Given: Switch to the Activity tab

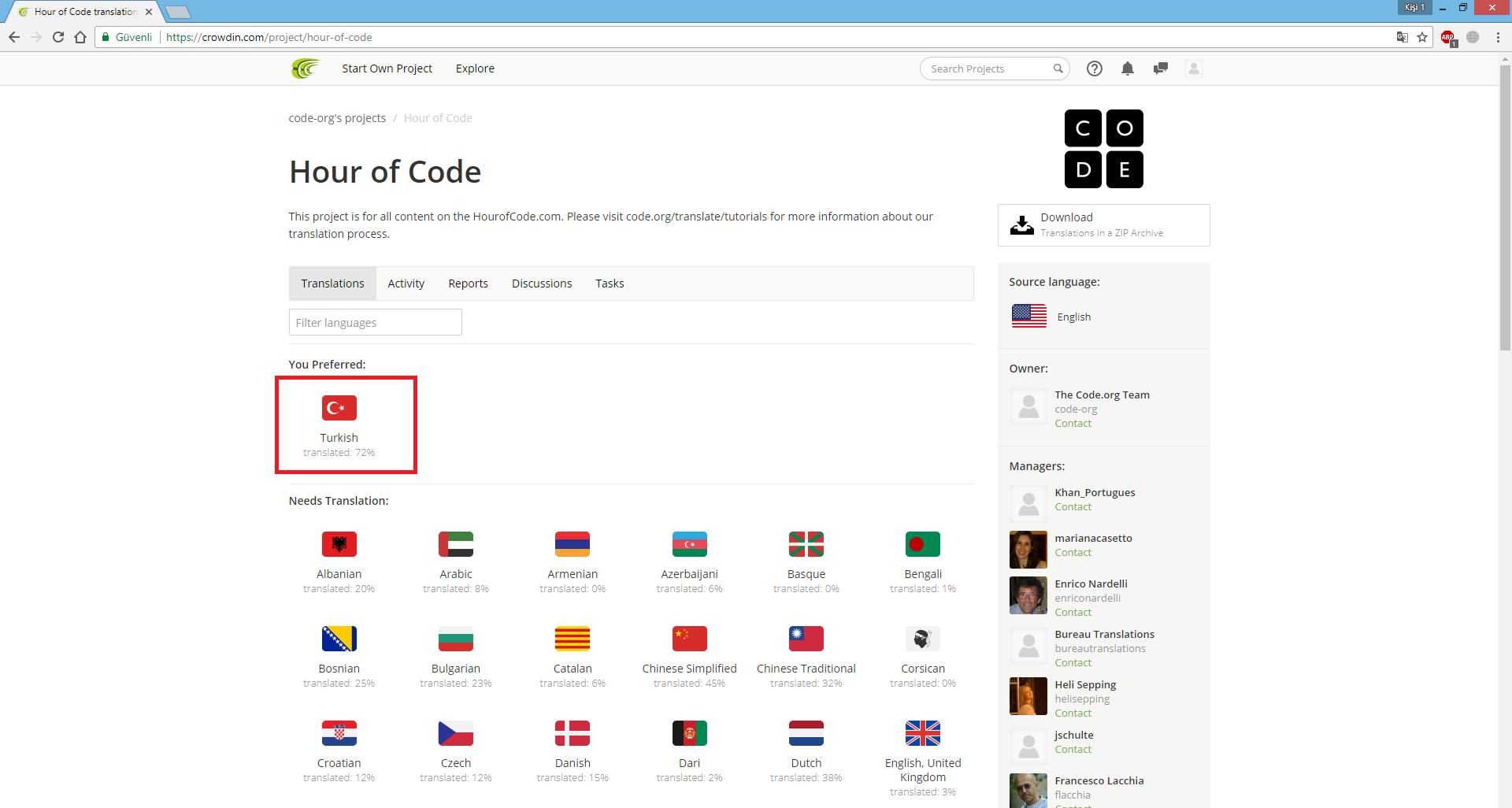Looking at the screenshot, I should [406, 284].
